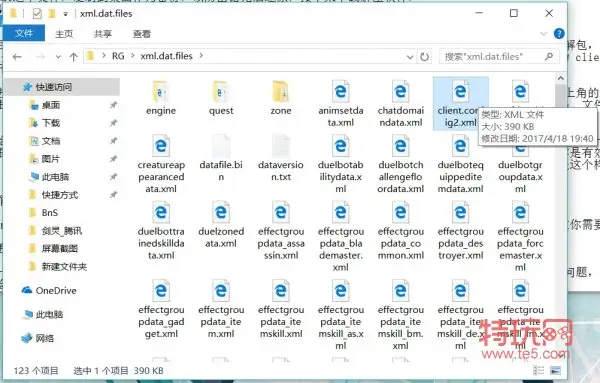
Task: Click scrollbar up arrow in file pane
Action: [x=561, y=78]
